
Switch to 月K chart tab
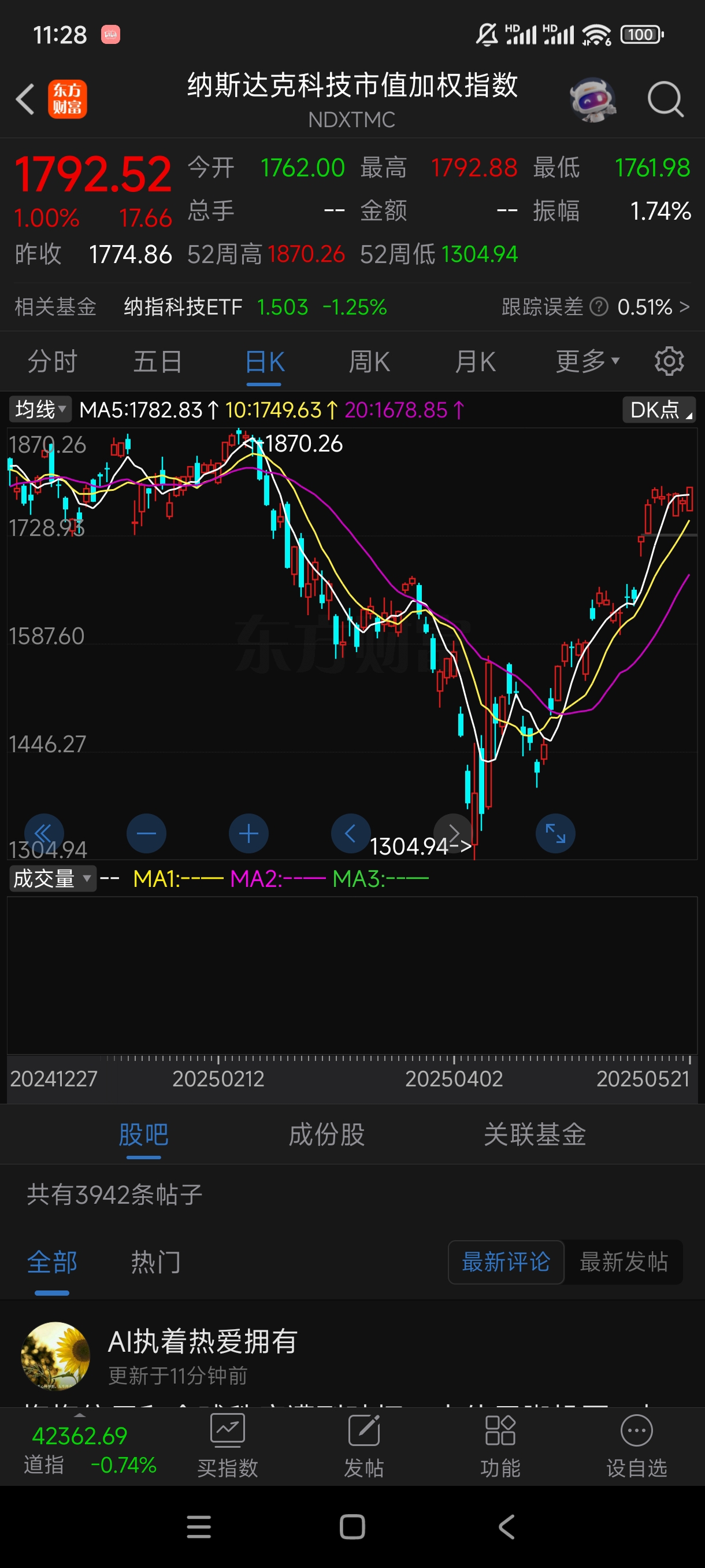[475, 361]
